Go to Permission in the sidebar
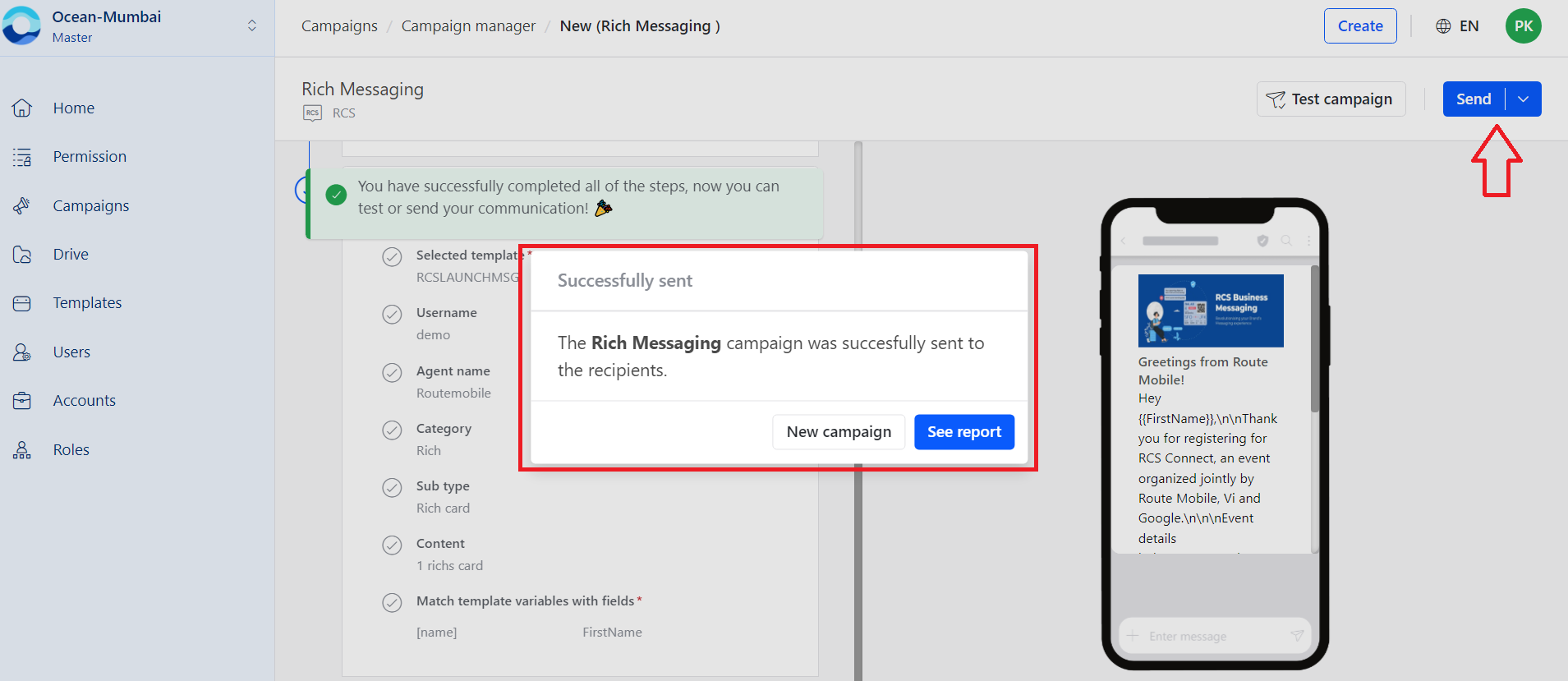Image resolution: width=1568 pixels, height=681 pixels. pos(90,156)
